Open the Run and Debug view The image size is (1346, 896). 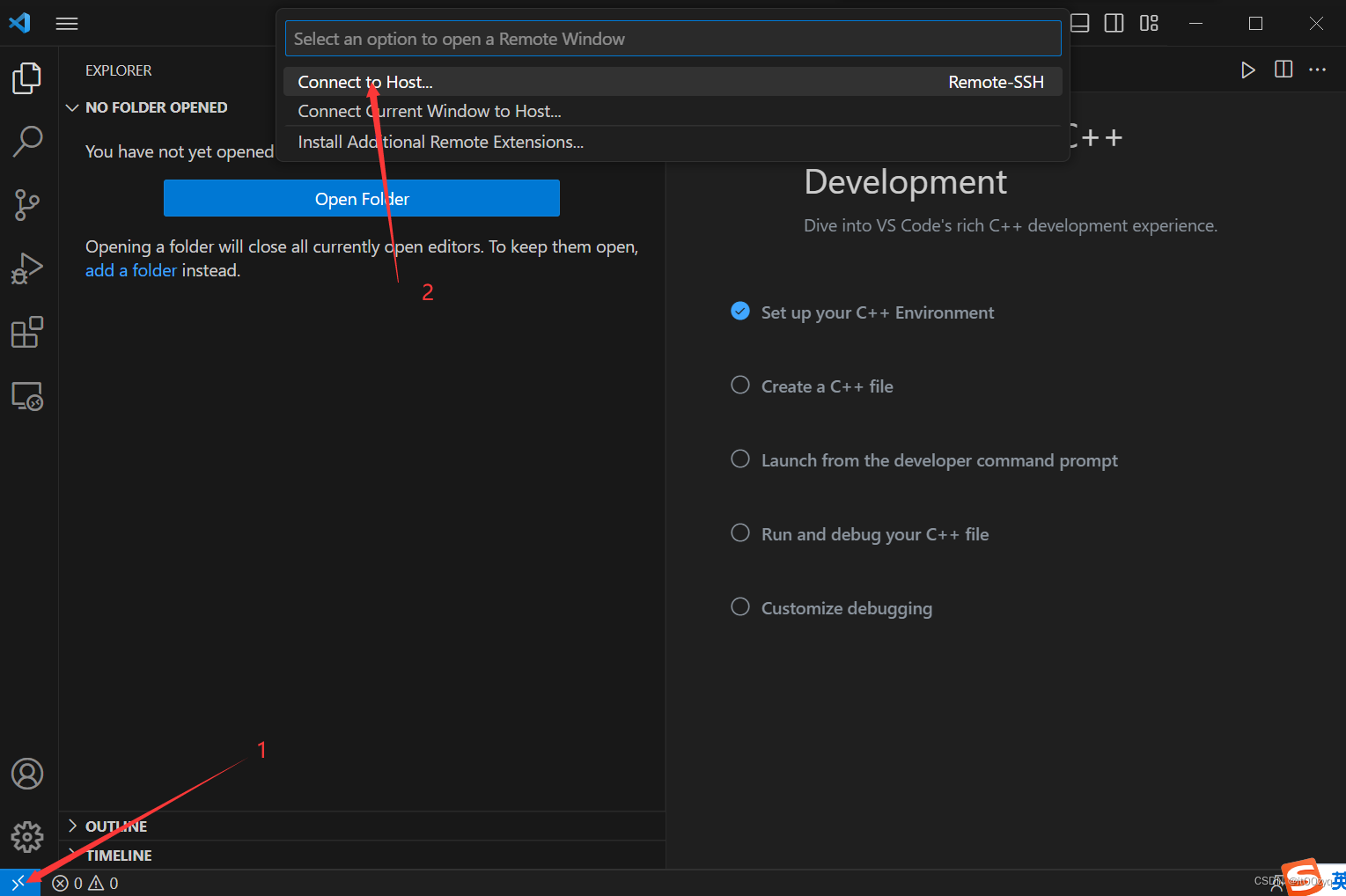[27, 268]
